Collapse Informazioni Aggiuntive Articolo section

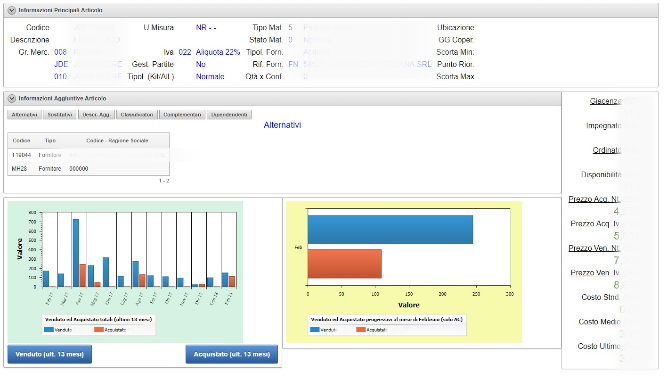[x=12, y=98]
